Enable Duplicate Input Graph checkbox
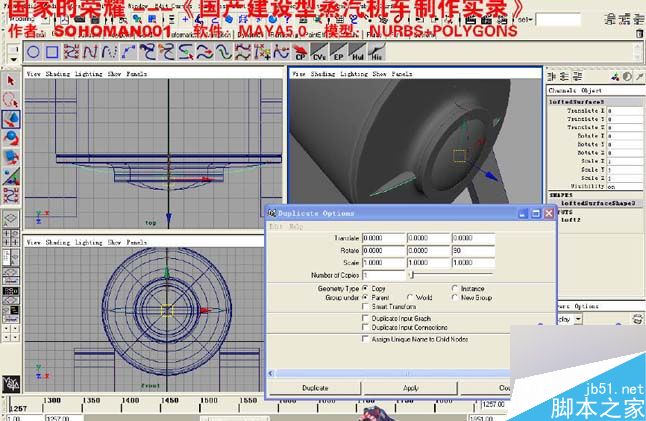Screen dimensions: 646x421 365,318
